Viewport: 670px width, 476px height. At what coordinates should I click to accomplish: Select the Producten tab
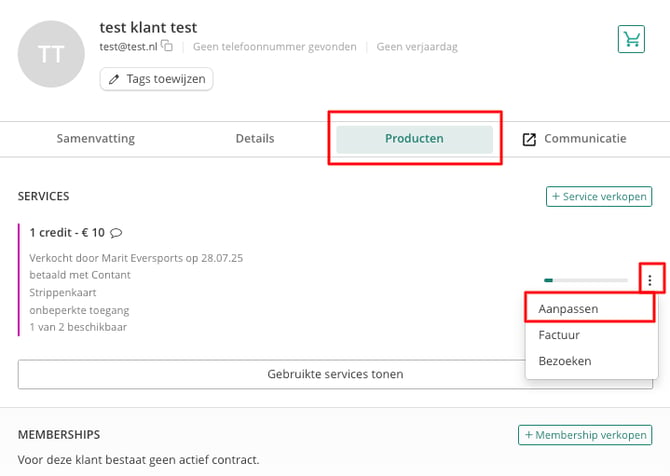pos(414,139)
